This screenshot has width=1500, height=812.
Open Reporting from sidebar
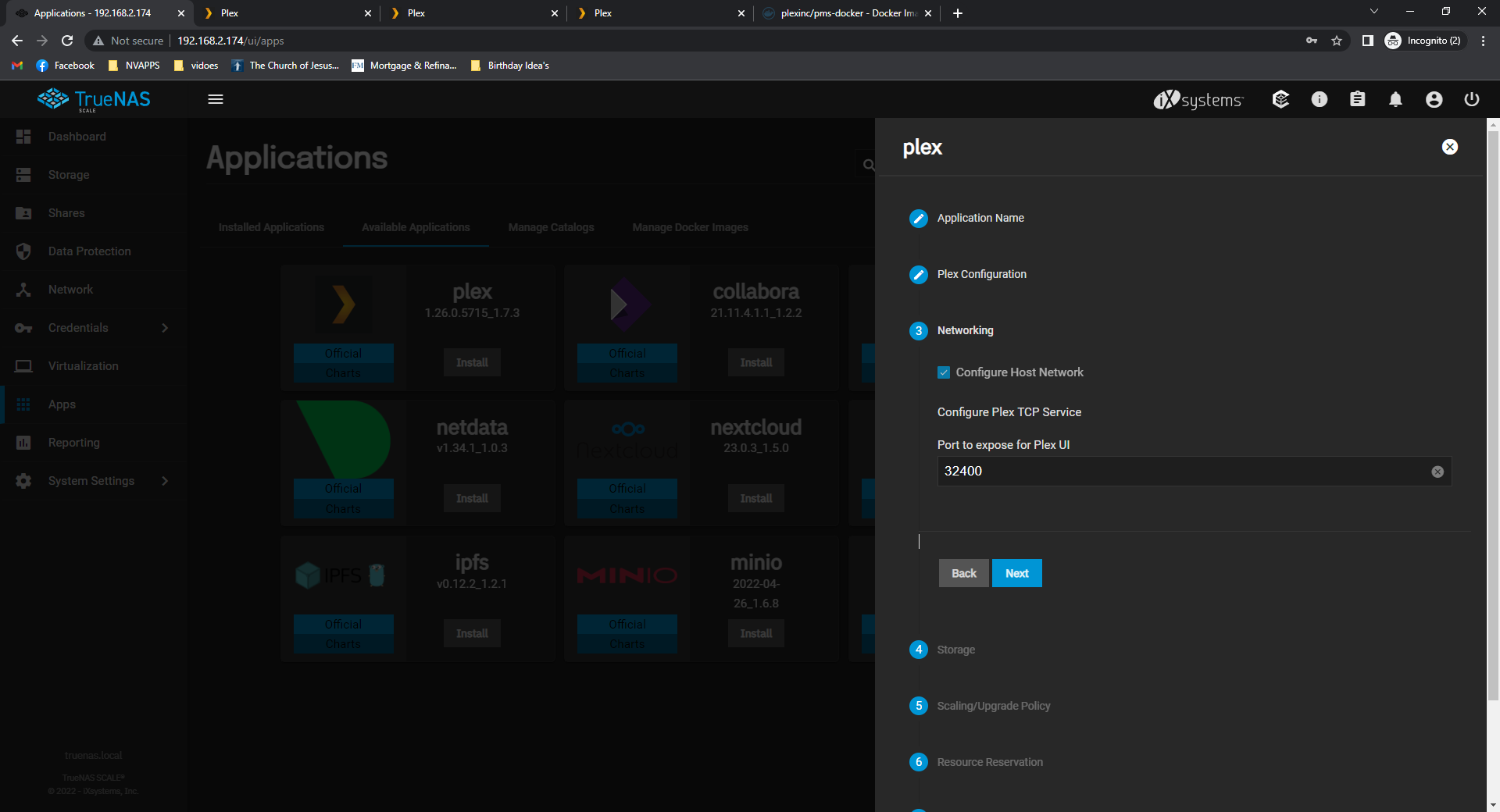(x=94, y=443)
